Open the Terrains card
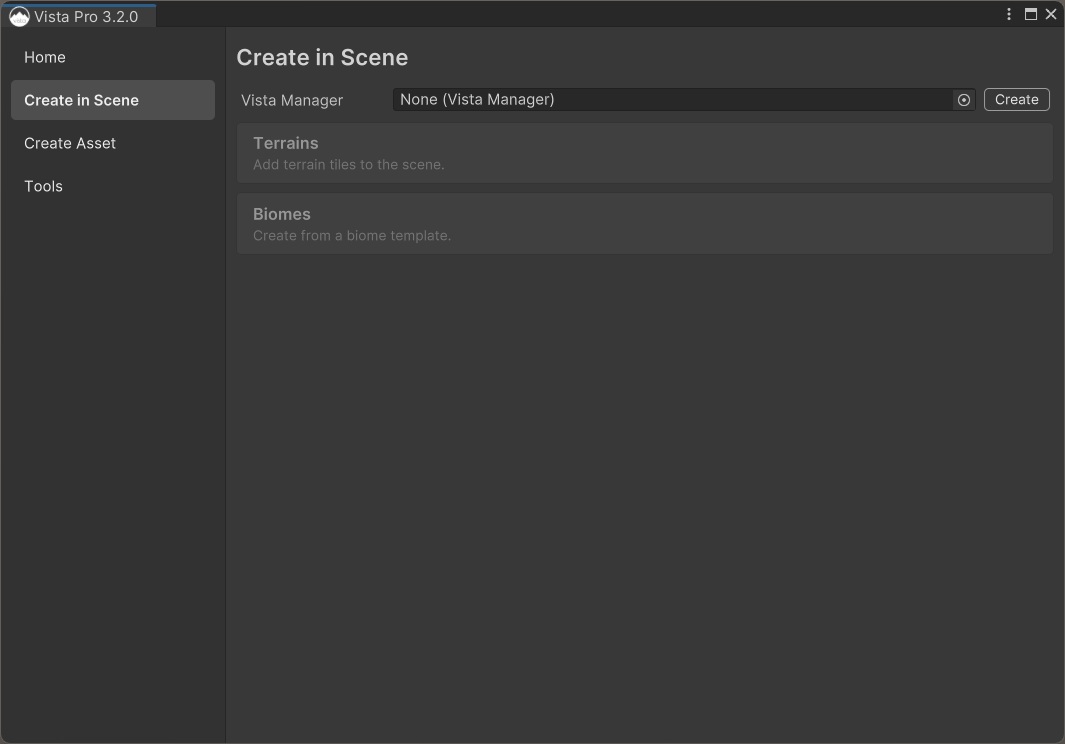The width and height of the screenshot is (1065, 744). pyautogui.click(x=644, y=153)
